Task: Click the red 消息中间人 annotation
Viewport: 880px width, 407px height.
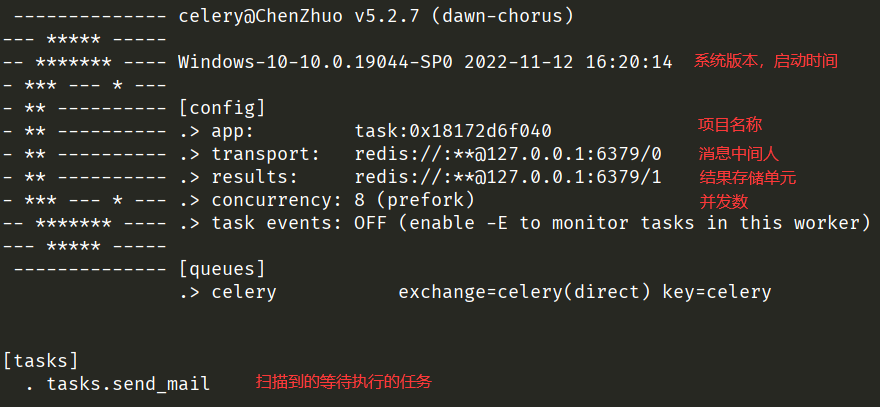Action: coord(738,153)
